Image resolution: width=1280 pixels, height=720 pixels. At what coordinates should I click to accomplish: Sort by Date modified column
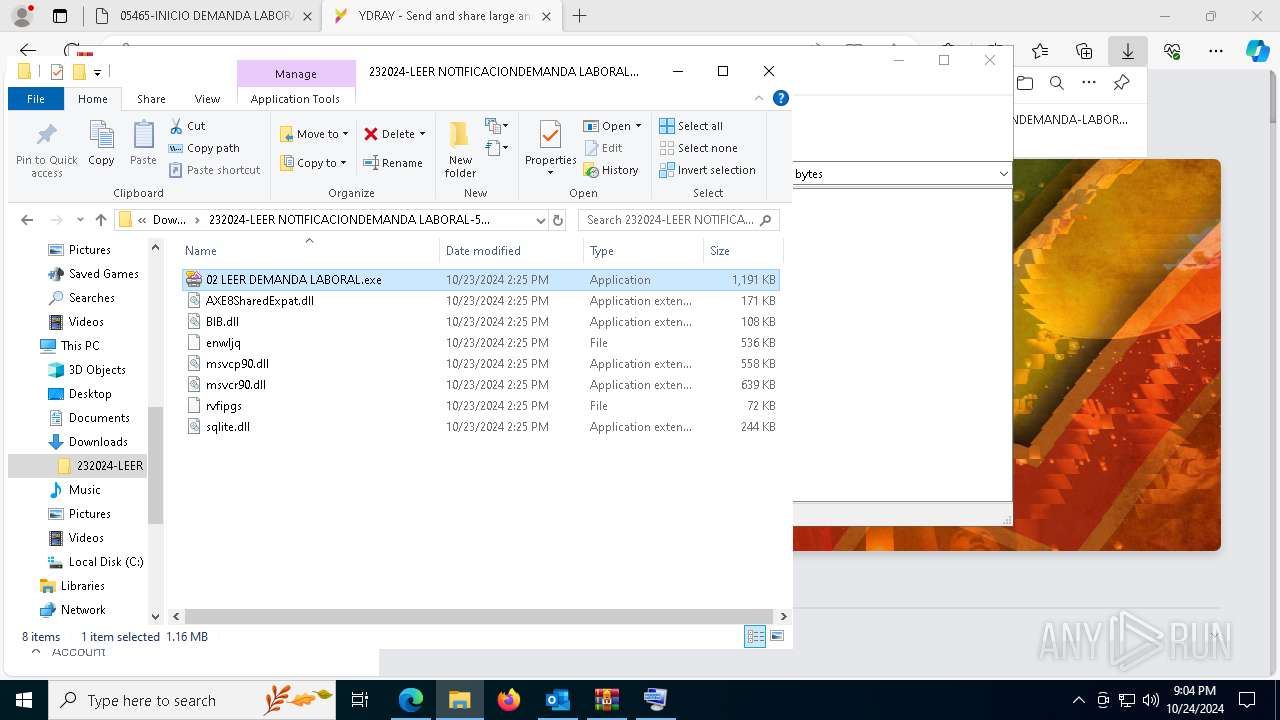click(510, 251)
